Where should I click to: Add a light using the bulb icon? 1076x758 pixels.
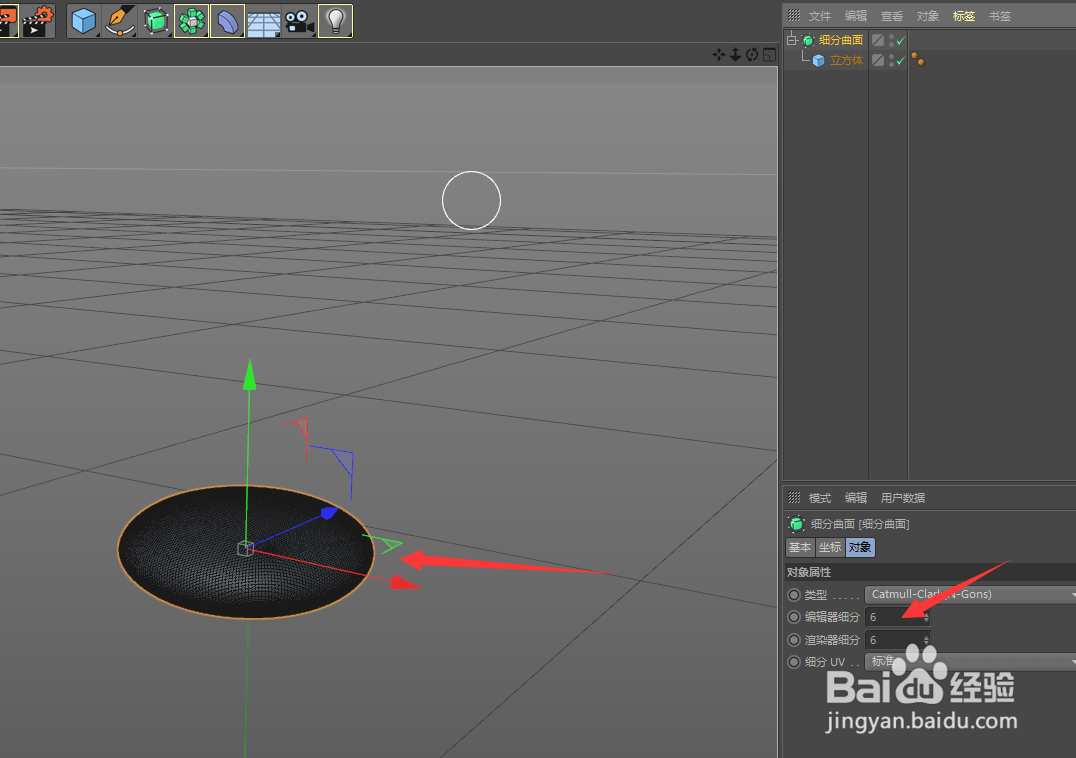point(336,21)
